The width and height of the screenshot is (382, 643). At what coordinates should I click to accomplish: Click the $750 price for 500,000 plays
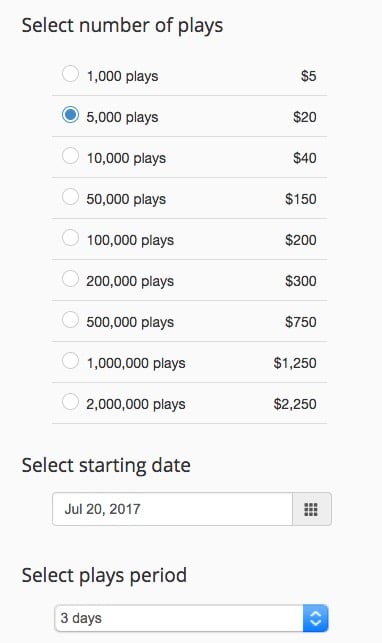point(301,322)
